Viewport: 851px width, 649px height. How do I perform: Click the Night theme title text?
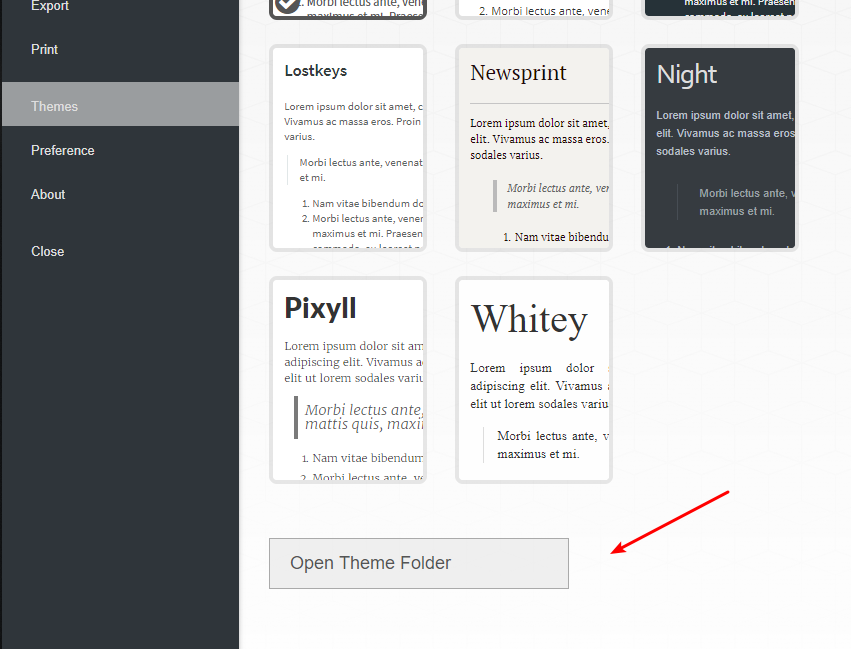point(686,74)
